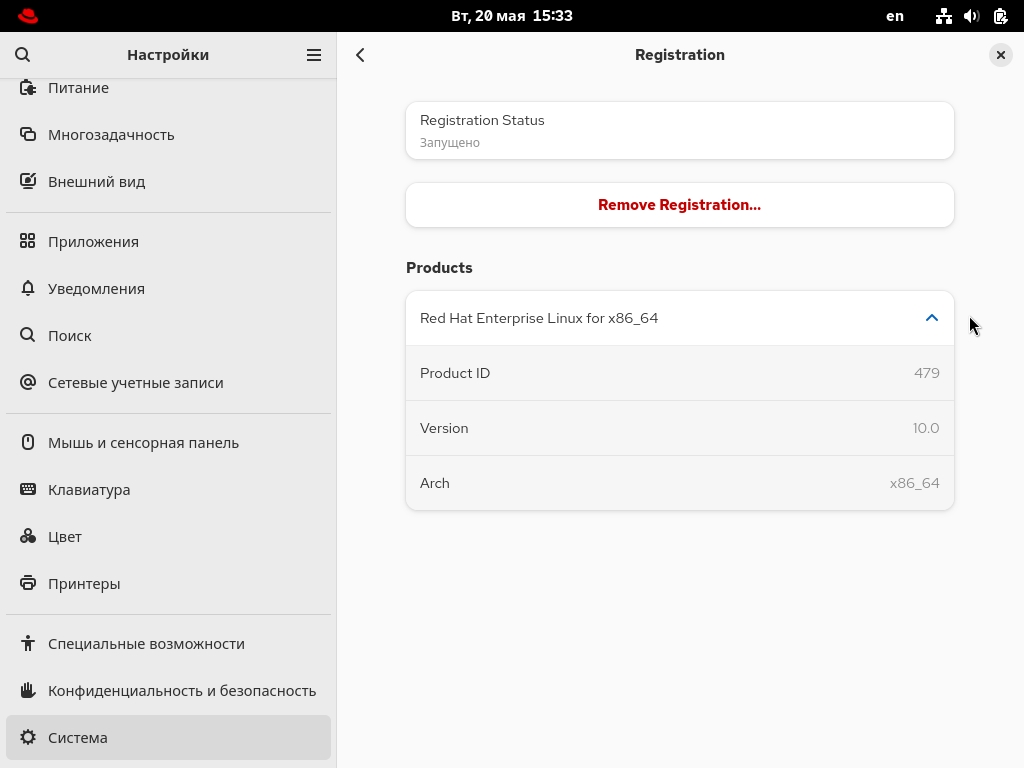
Task: Click the Registration Status row
Action: click(679, 130)
